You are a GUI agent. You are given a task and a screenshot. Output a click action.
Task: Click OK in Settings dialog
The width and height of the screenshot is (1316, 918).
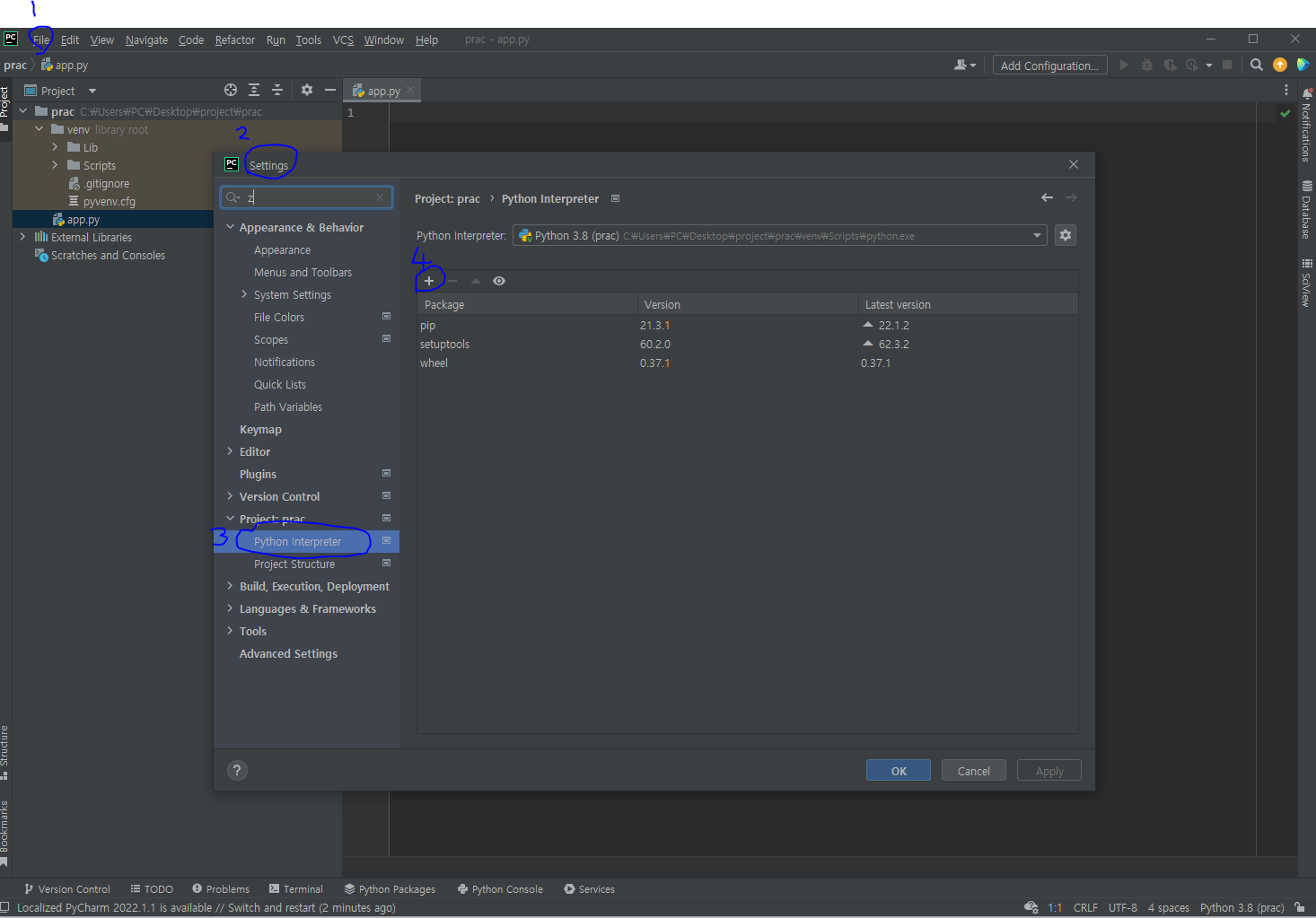899,771
